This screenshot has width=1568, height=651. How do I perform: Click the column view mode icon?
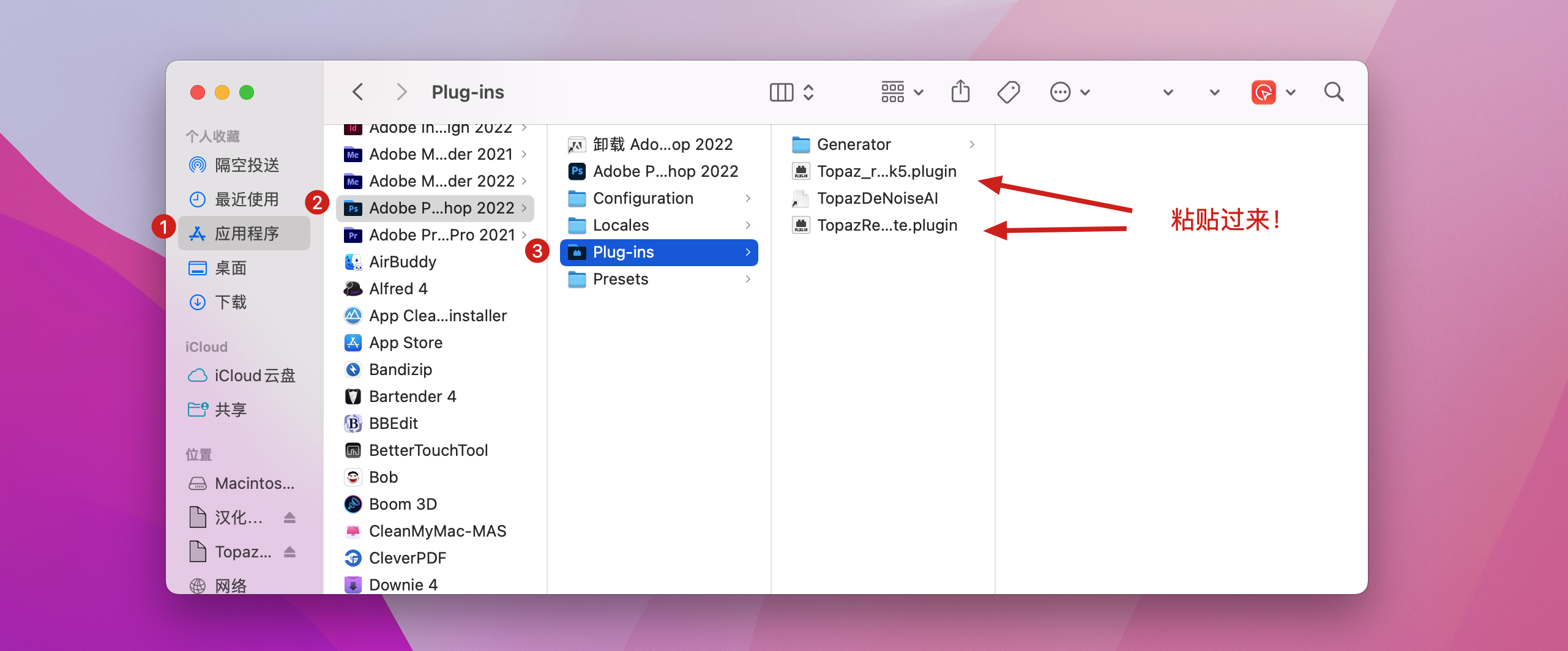point(782,92)
